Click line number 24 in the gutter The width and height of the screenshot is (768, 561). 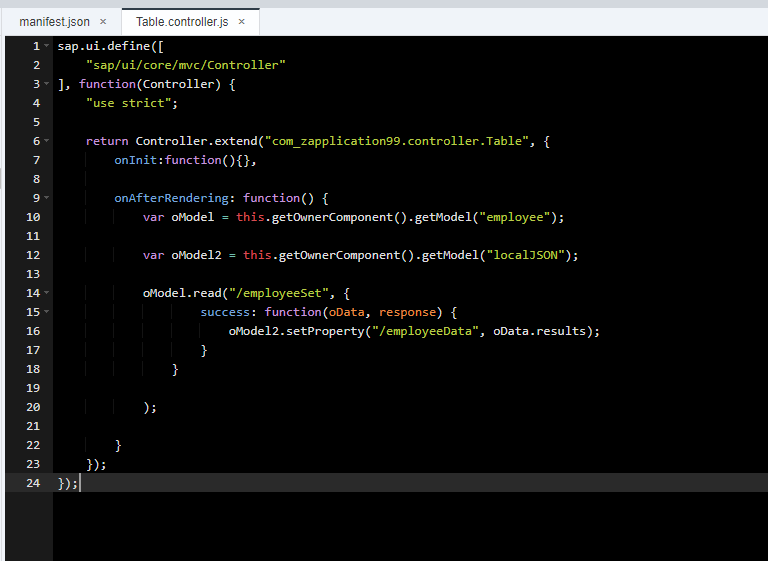33,483
